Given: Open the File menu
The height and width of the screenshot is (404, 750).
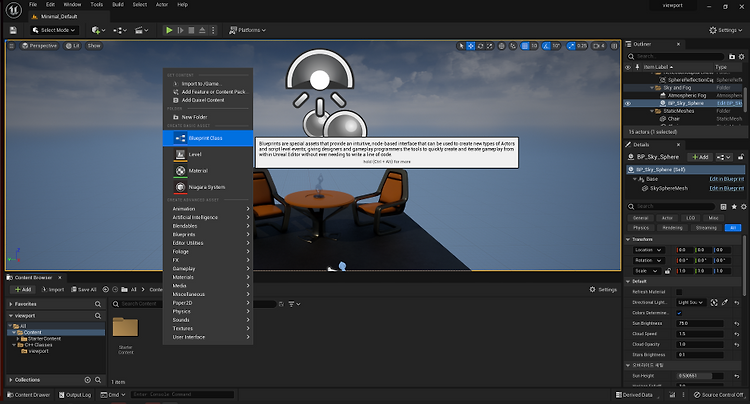Looking at the screenshot, I should 33,4.
